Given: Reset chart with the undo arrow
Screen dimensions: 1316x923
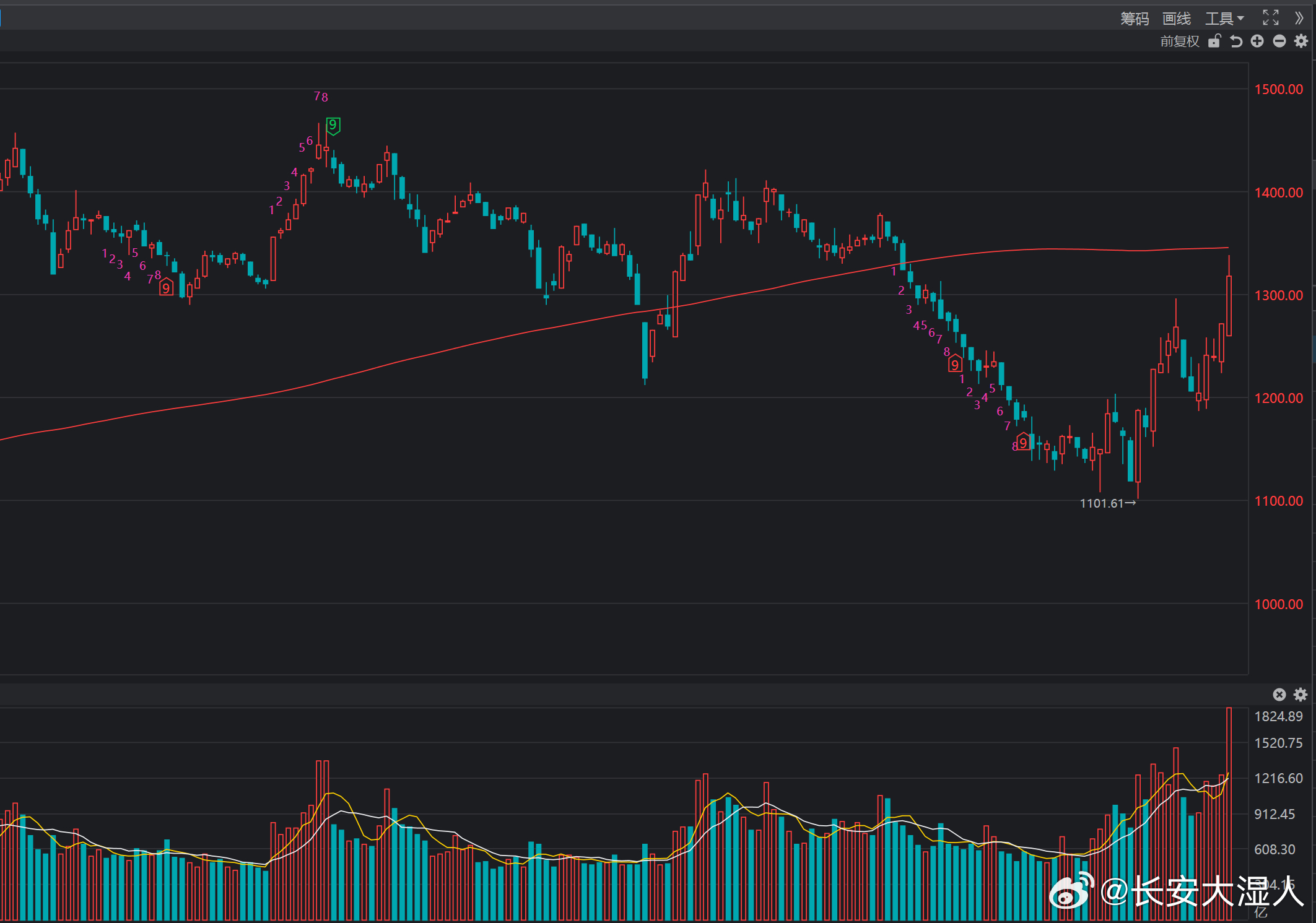Looking at the screenshot, I should [1235, 41].
